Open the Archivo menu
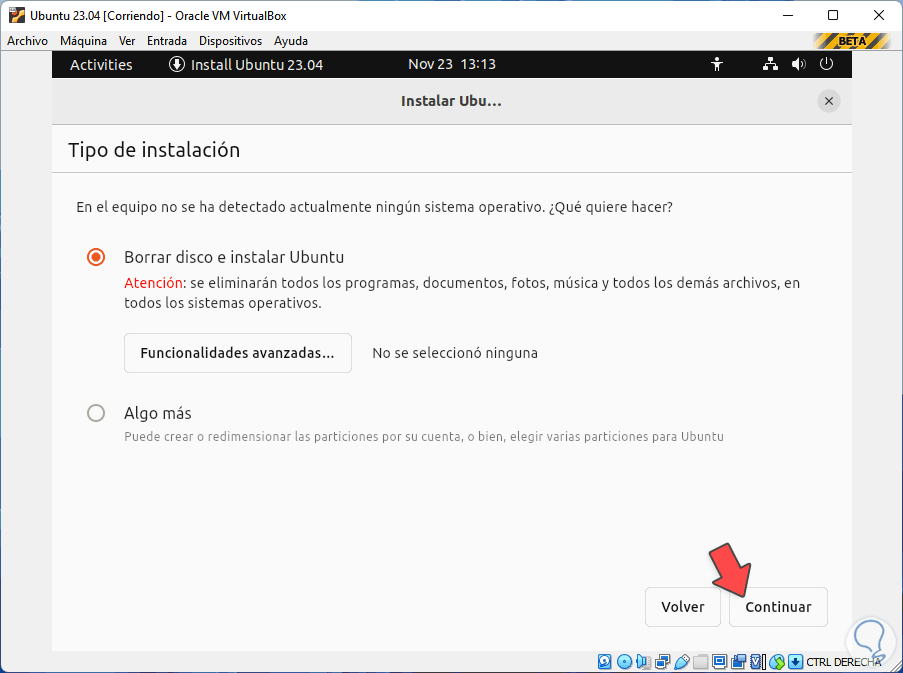The width and height of the screenshot is (903, 673). [x=27, y=41]
